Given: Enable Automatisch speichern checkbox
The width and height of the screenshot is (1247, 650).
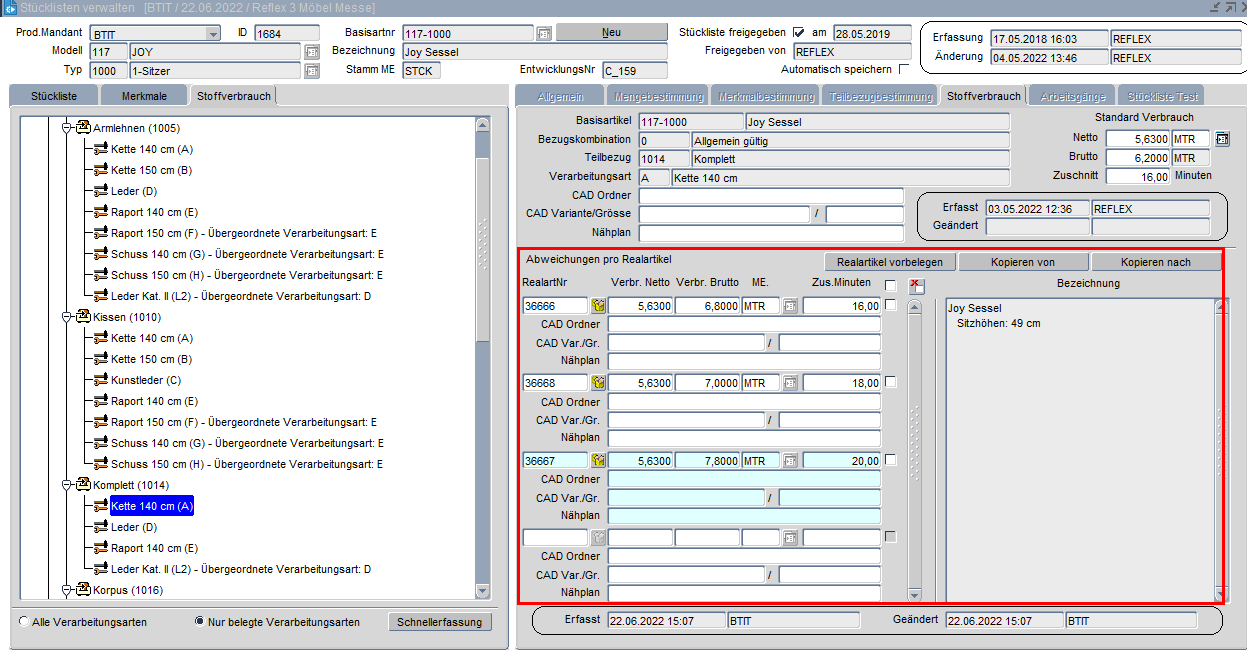Looking at the screenshot, I should [x=904, y=70].
